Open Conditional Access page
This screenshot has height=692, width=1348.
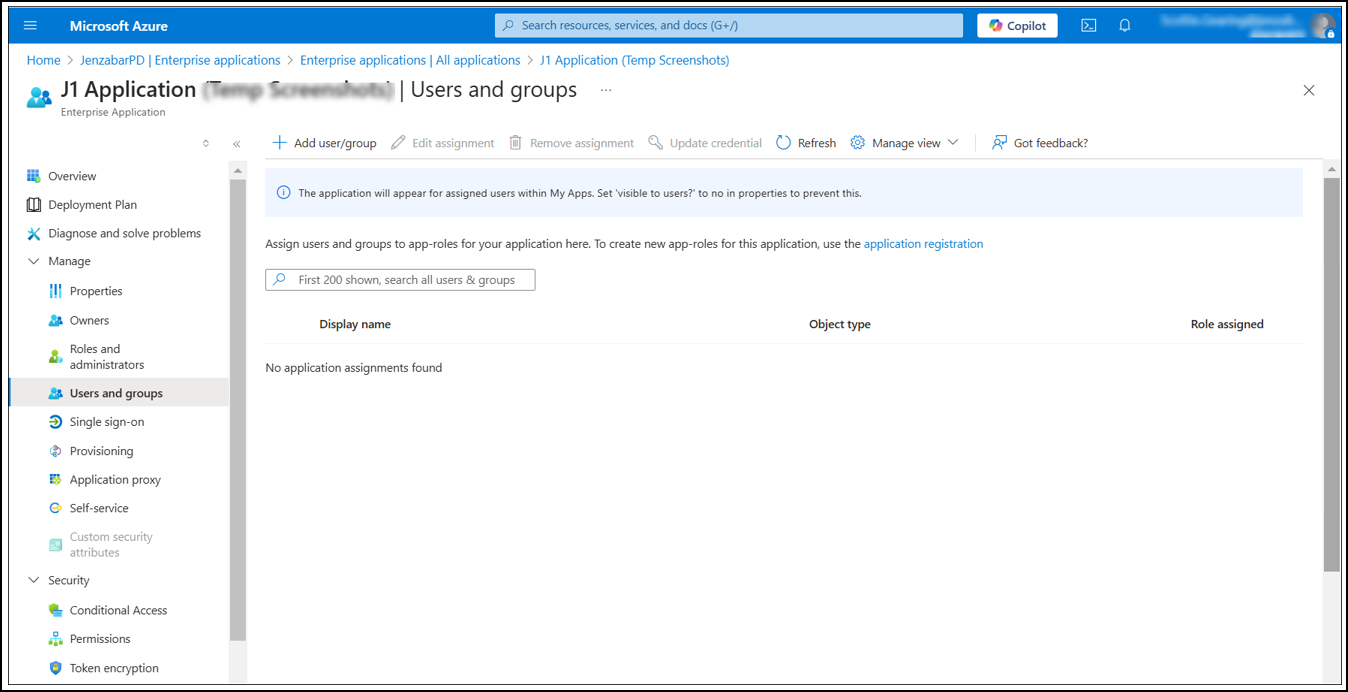point(118,610)
